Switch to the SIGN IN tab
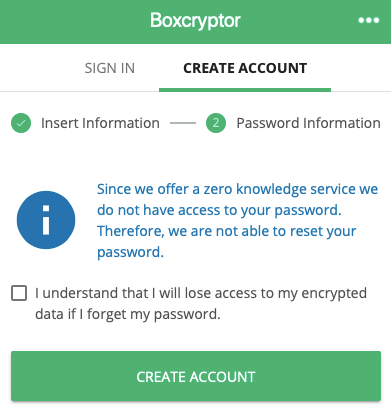This screenshot has height=418, width=391. [x=110, y=68]
